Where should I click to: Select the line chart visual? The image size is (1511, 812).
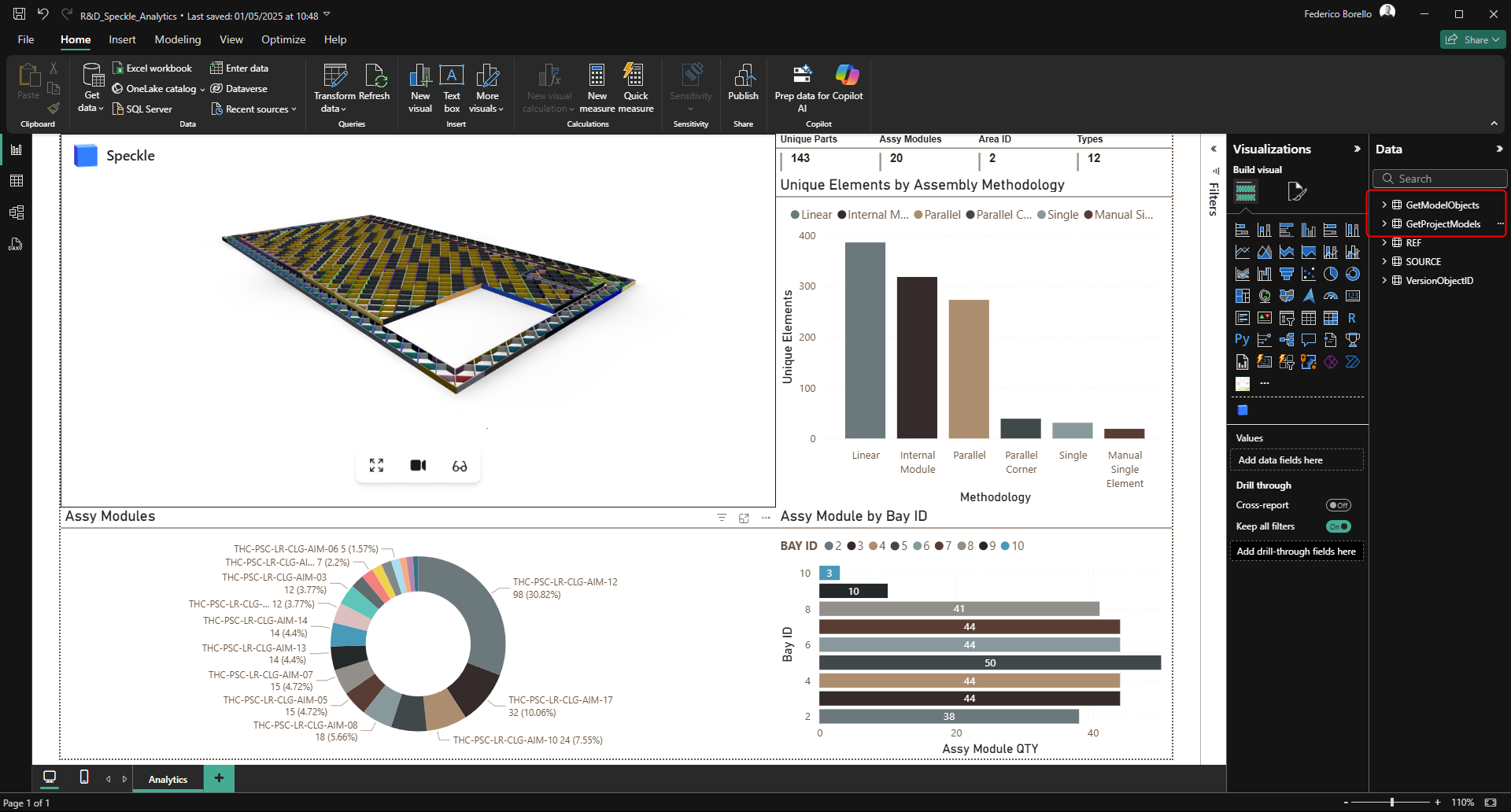[x=1243, y=252]
